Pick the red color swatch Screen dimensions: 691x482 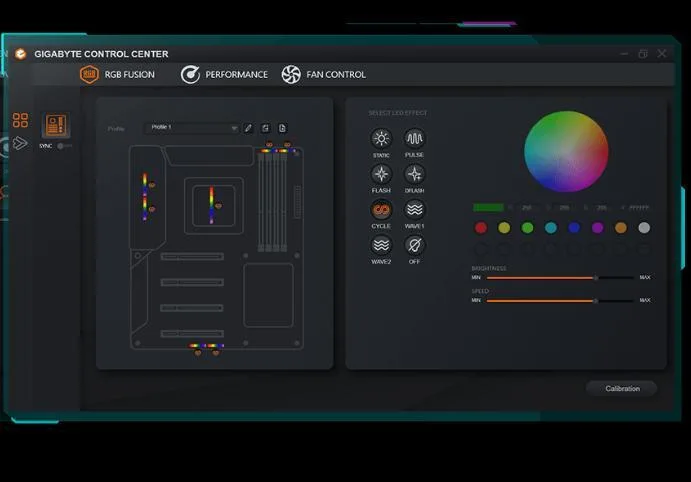481,228
